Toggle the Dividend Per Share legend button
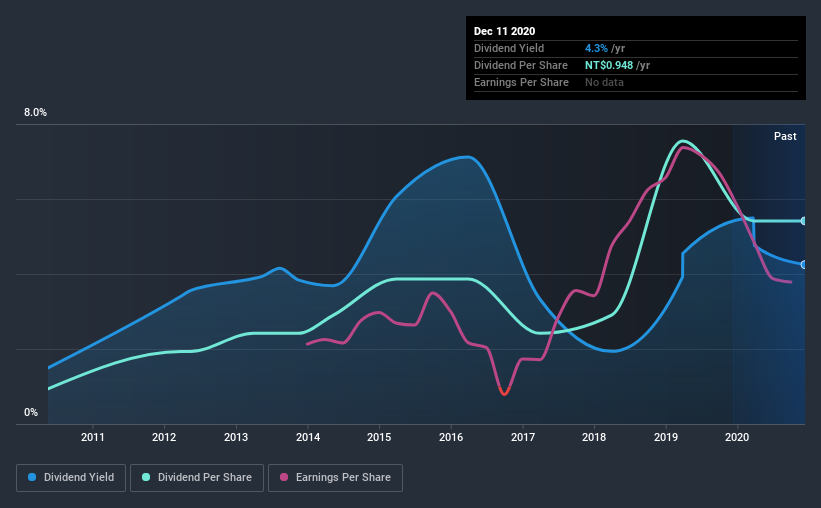 (197, 478)
